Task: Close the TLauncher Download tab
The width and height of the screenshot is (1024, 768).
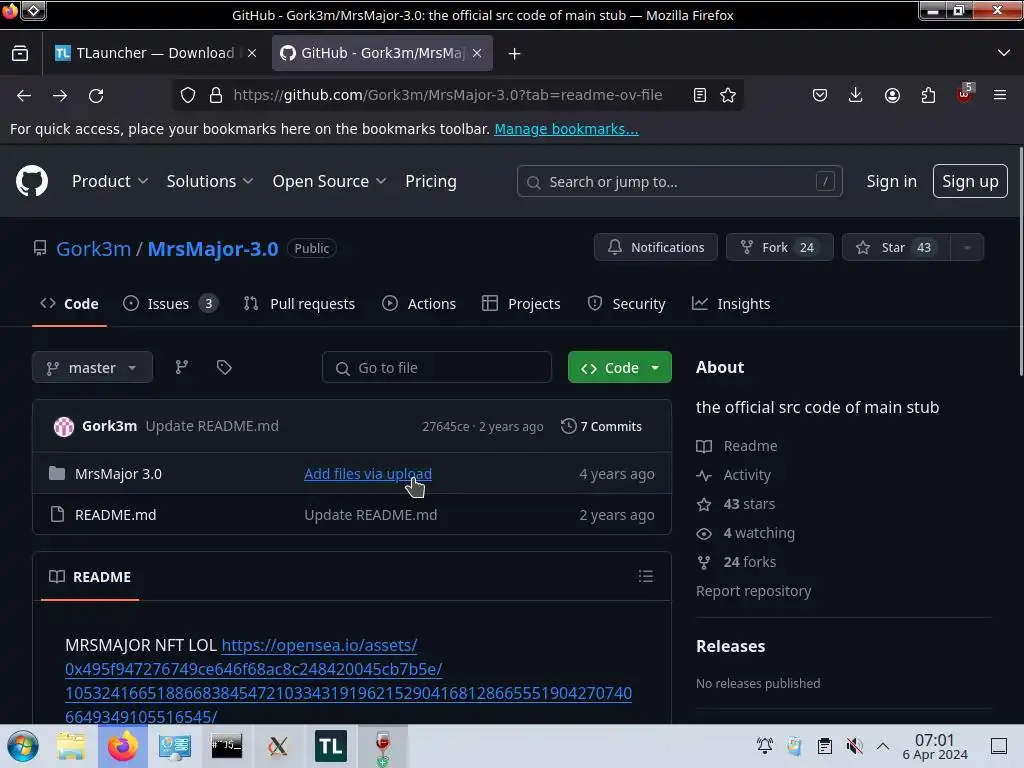Action: click(x=252, y=53)
